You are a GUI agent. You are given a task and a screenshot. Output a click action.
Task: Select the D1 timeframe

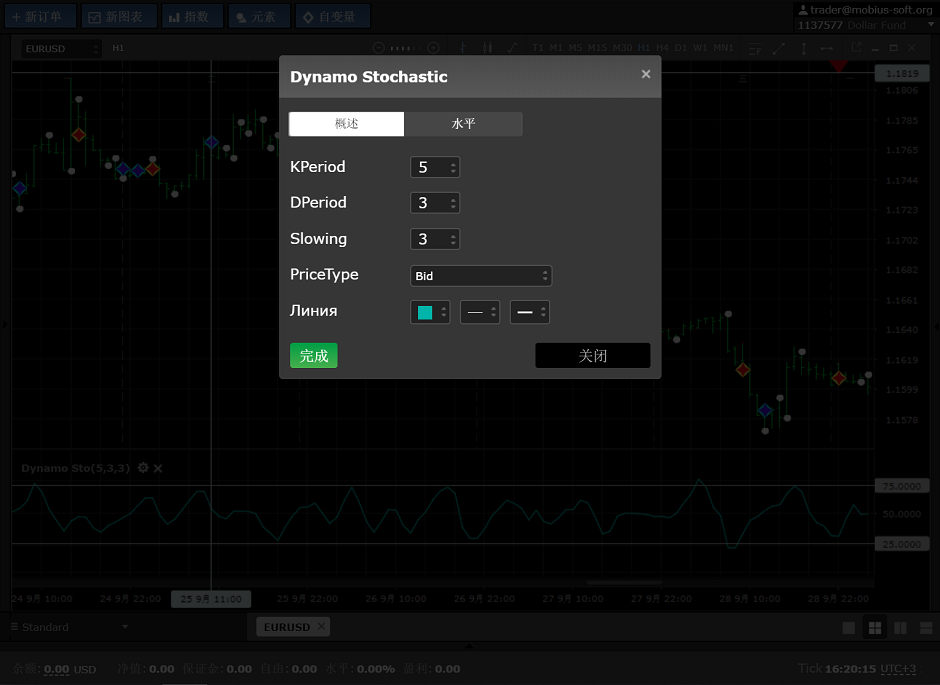click(681, 48)
